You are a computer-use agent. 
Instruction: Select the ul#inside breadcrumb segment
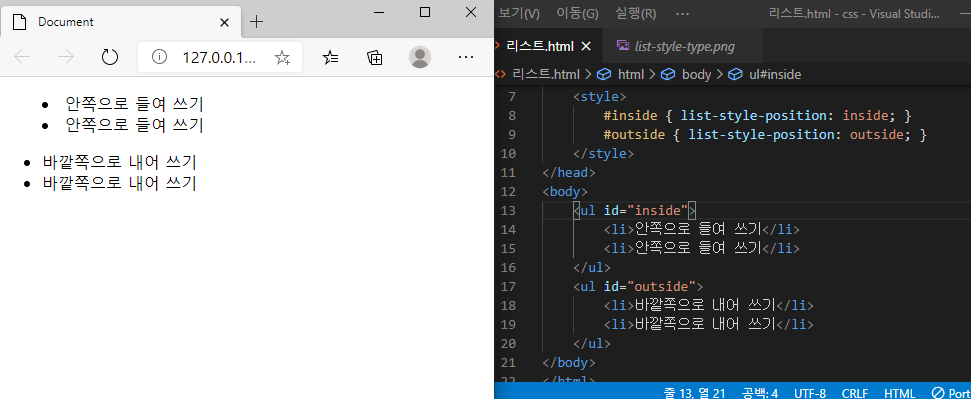775,74
